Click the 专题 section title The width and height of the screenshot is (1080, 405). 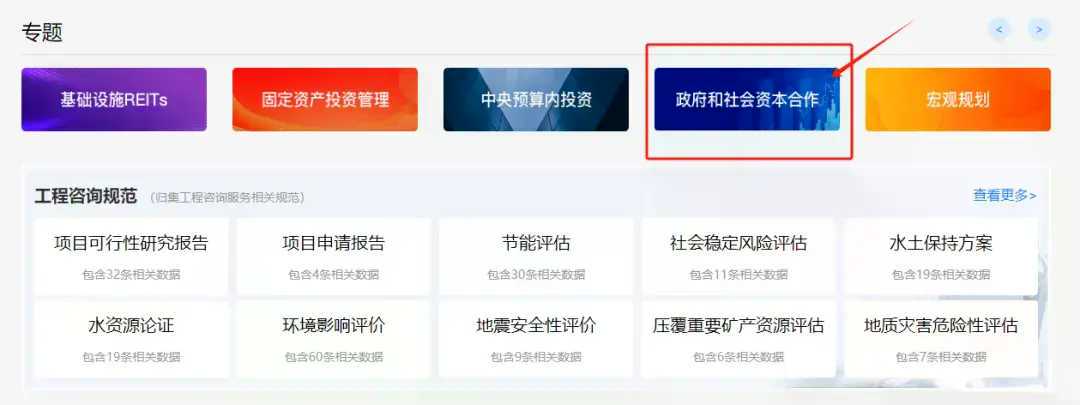click(x=42, y=32)
